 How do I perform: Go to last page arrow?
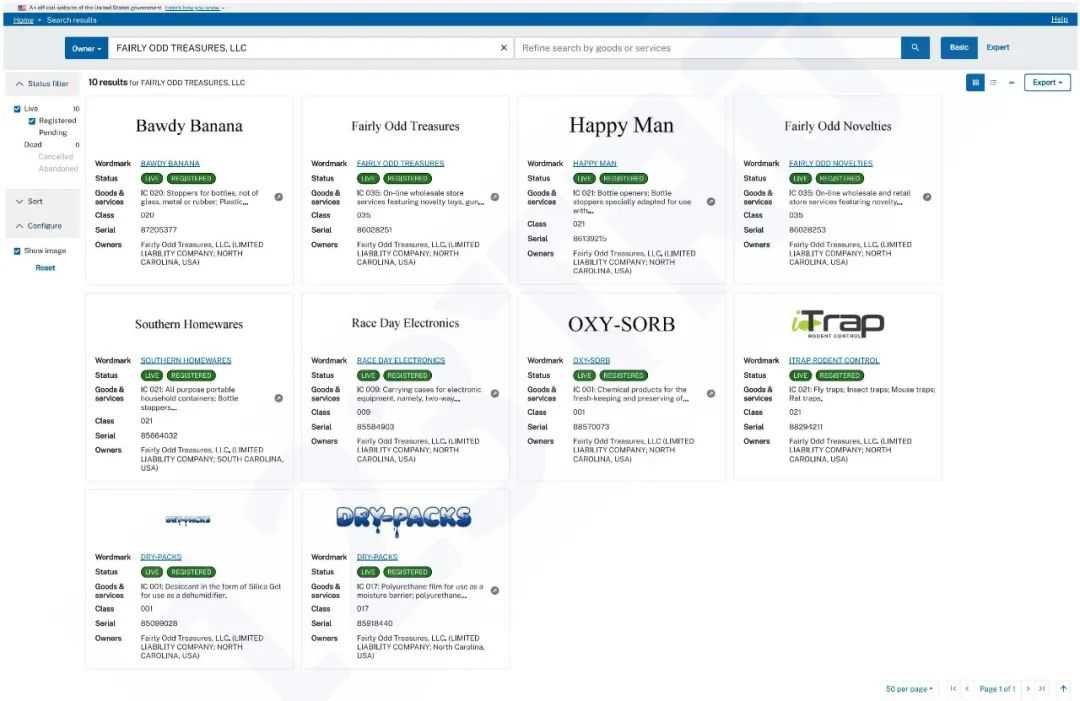[x=1042, y=688]
